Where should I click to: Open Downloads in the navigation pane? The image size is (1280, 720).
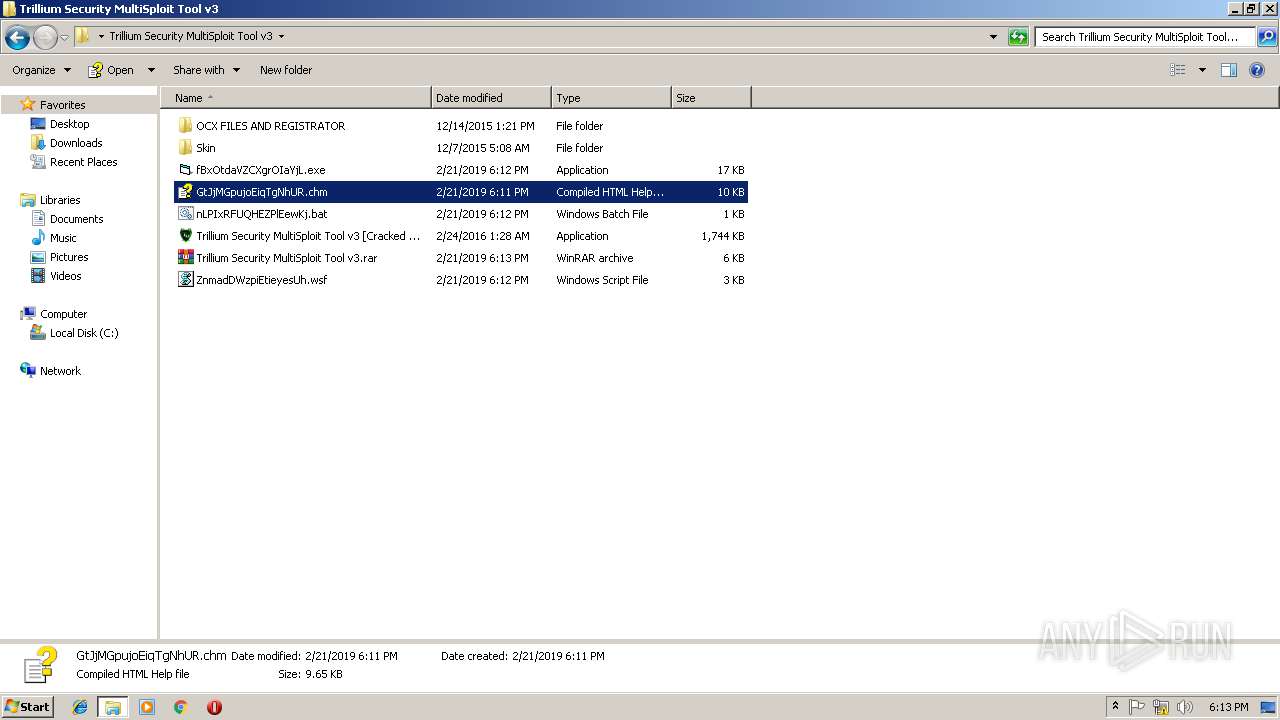[x=76, y=143]
